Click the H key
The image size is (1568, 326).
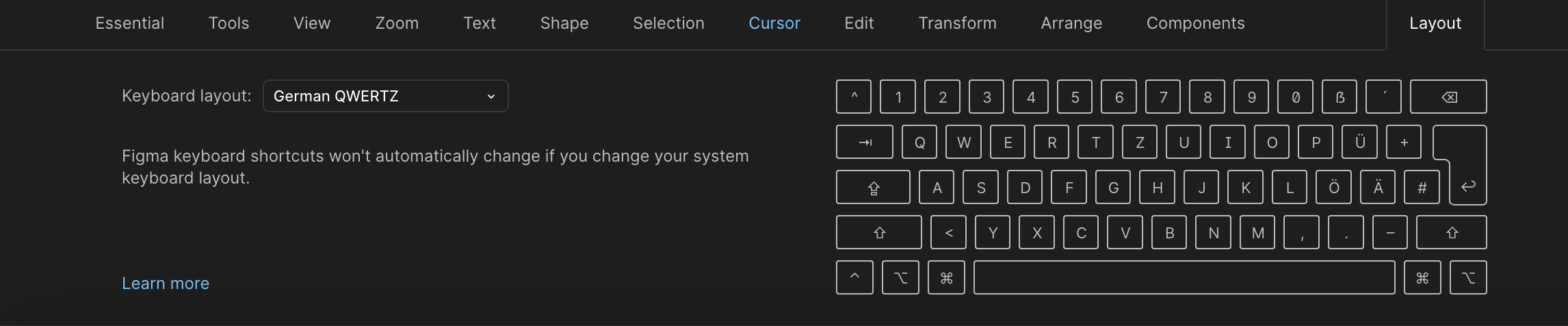1157,187
